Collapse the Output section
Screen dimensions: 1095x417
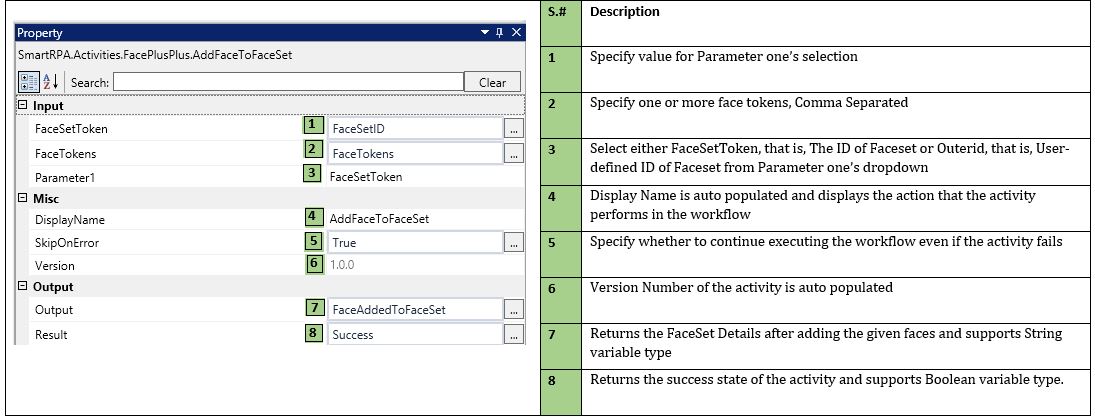tap(22, 287)
